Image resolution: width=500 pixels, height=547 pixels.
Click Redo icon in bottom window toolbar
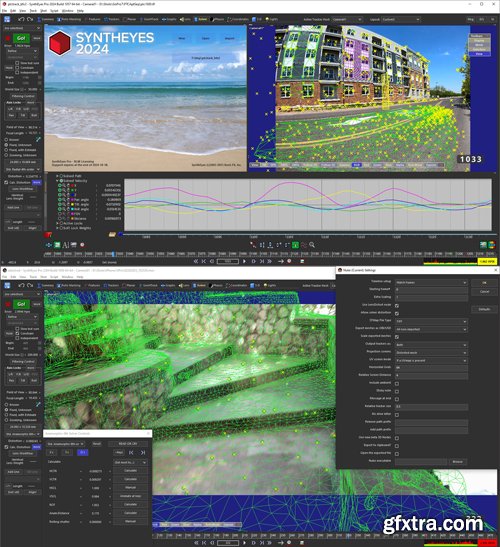click(30, 285)
